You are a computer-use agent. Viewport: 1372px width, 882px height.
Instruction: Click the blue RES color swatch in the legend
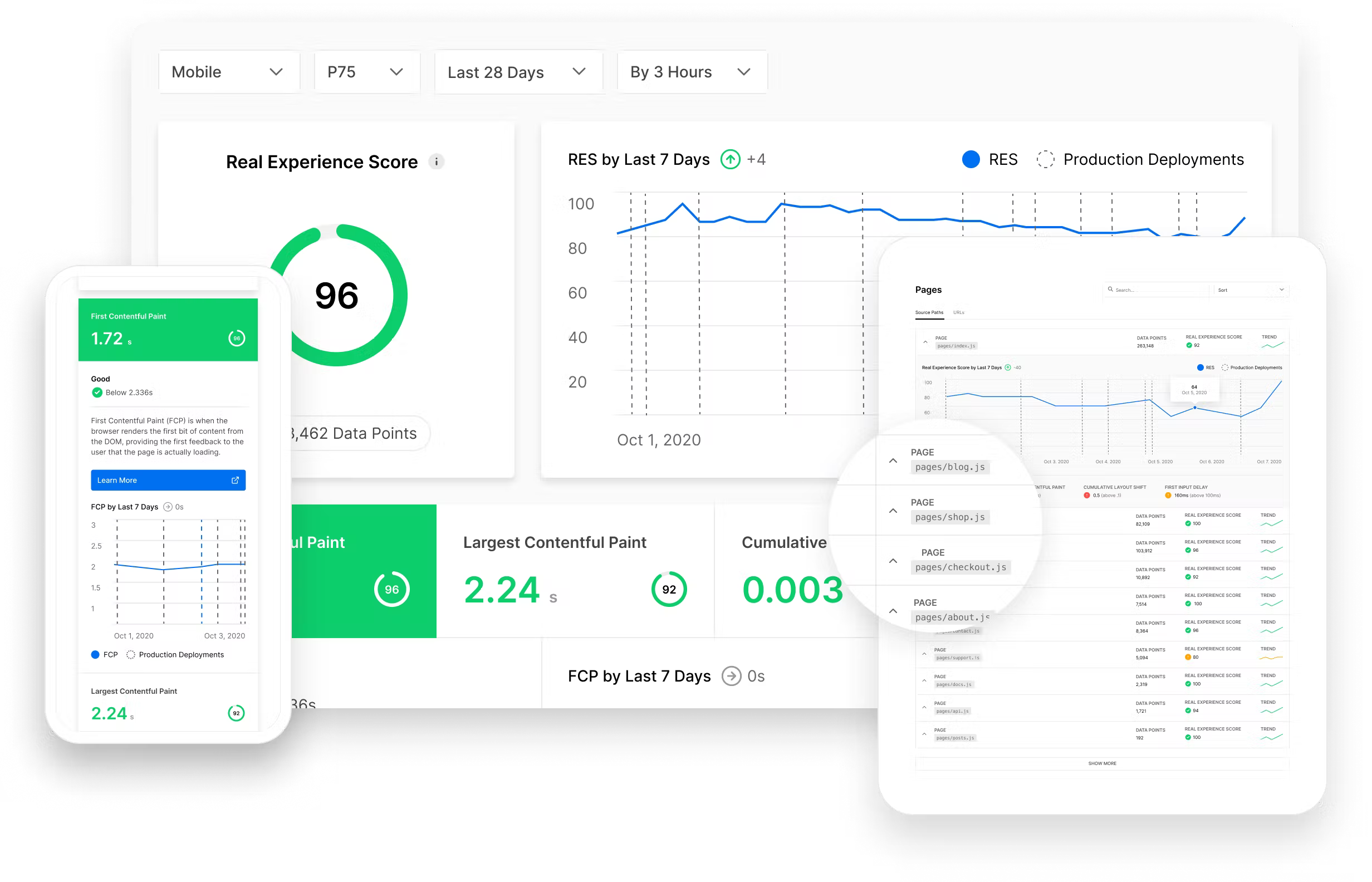(x=971, y=159)
